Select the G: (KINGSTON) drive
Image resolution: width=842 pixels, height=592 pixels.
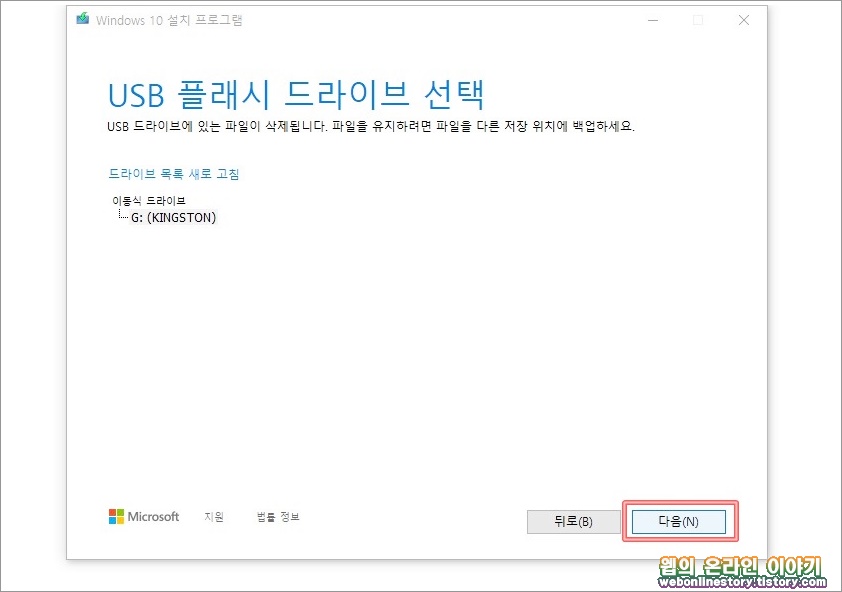point(173,218)
